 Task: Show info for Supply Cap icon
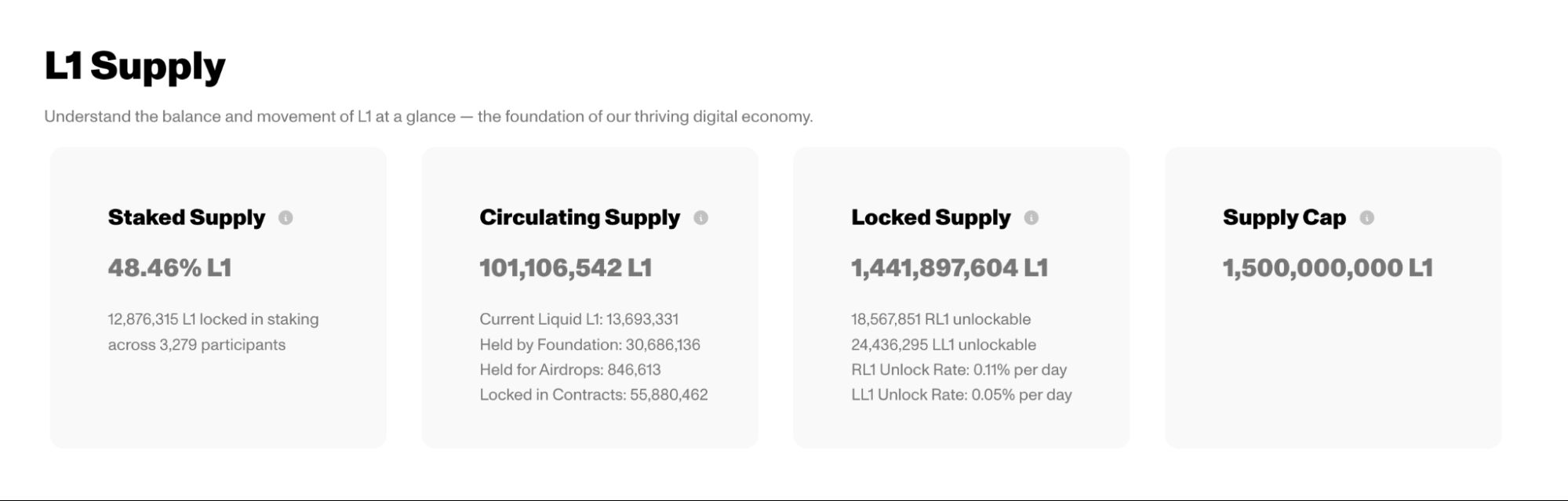[x=1366, y=218]
